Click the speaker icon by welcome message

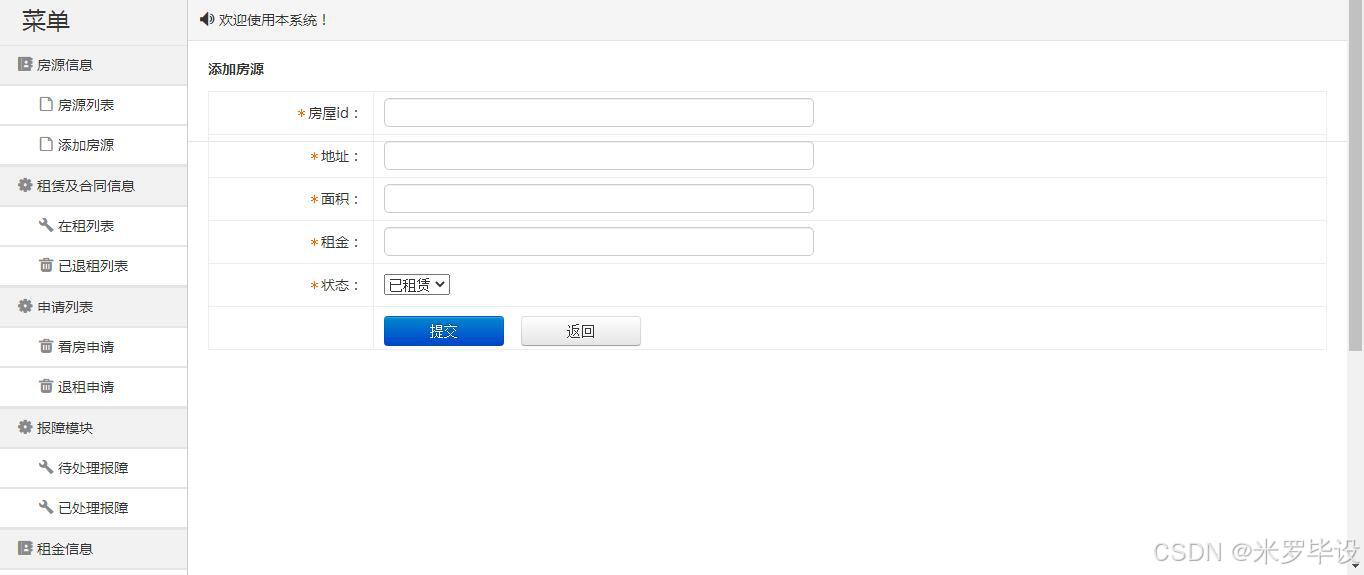207,19
